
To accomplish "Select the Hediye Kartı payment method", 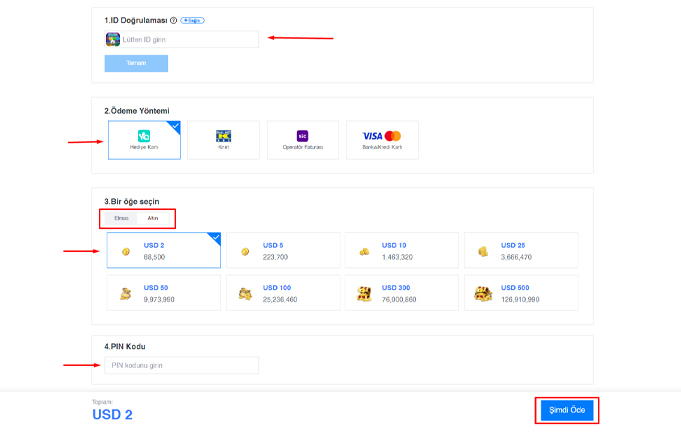I will [144, 140].
